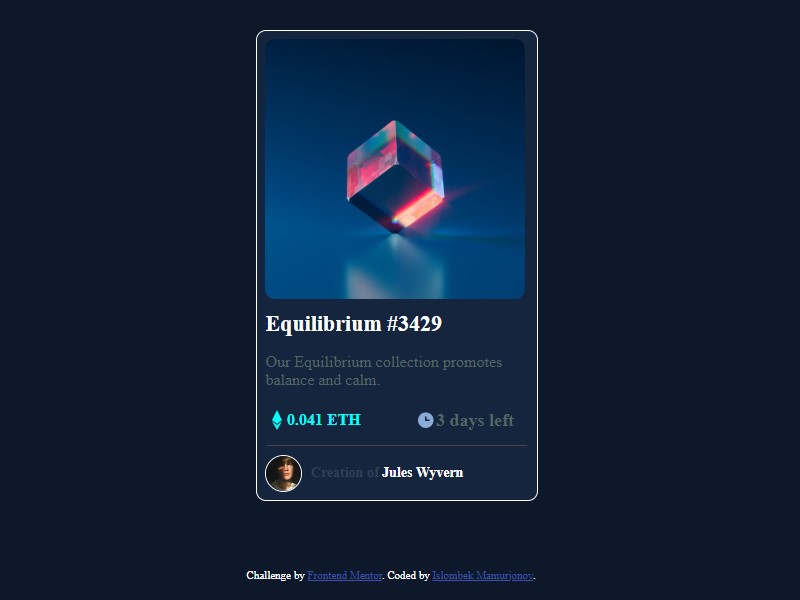Click the divider line above the creator row
Viewport: 800px width, 600px height.
[x=397, y=445]
